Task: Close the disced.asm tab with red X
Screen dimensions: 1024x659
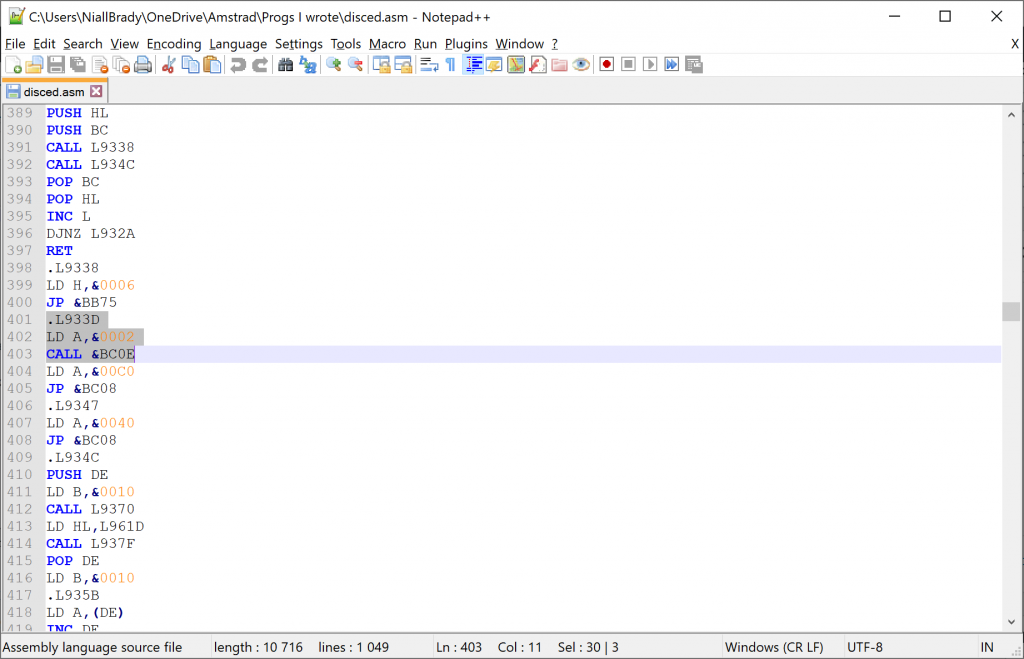Action: pos(96,92)
